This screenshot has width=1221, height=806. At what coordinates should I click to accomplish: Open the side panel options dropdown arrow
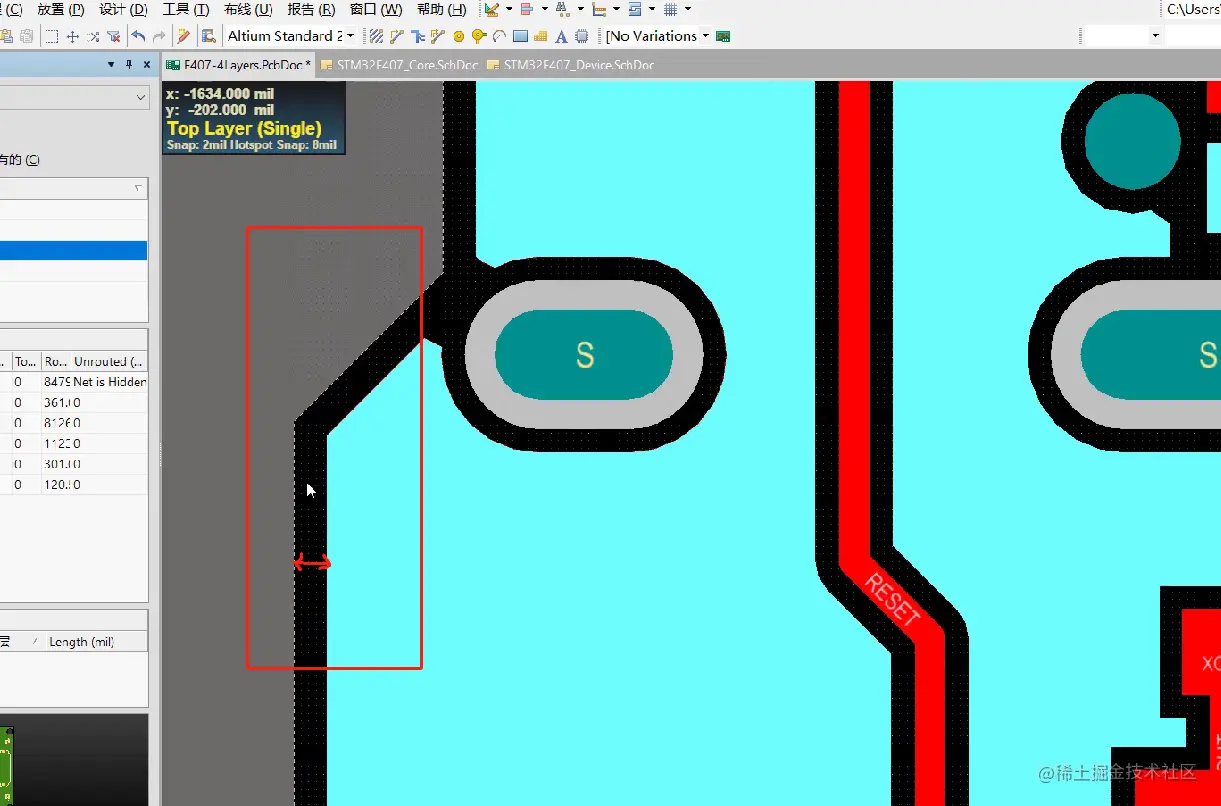click(111, 64)
